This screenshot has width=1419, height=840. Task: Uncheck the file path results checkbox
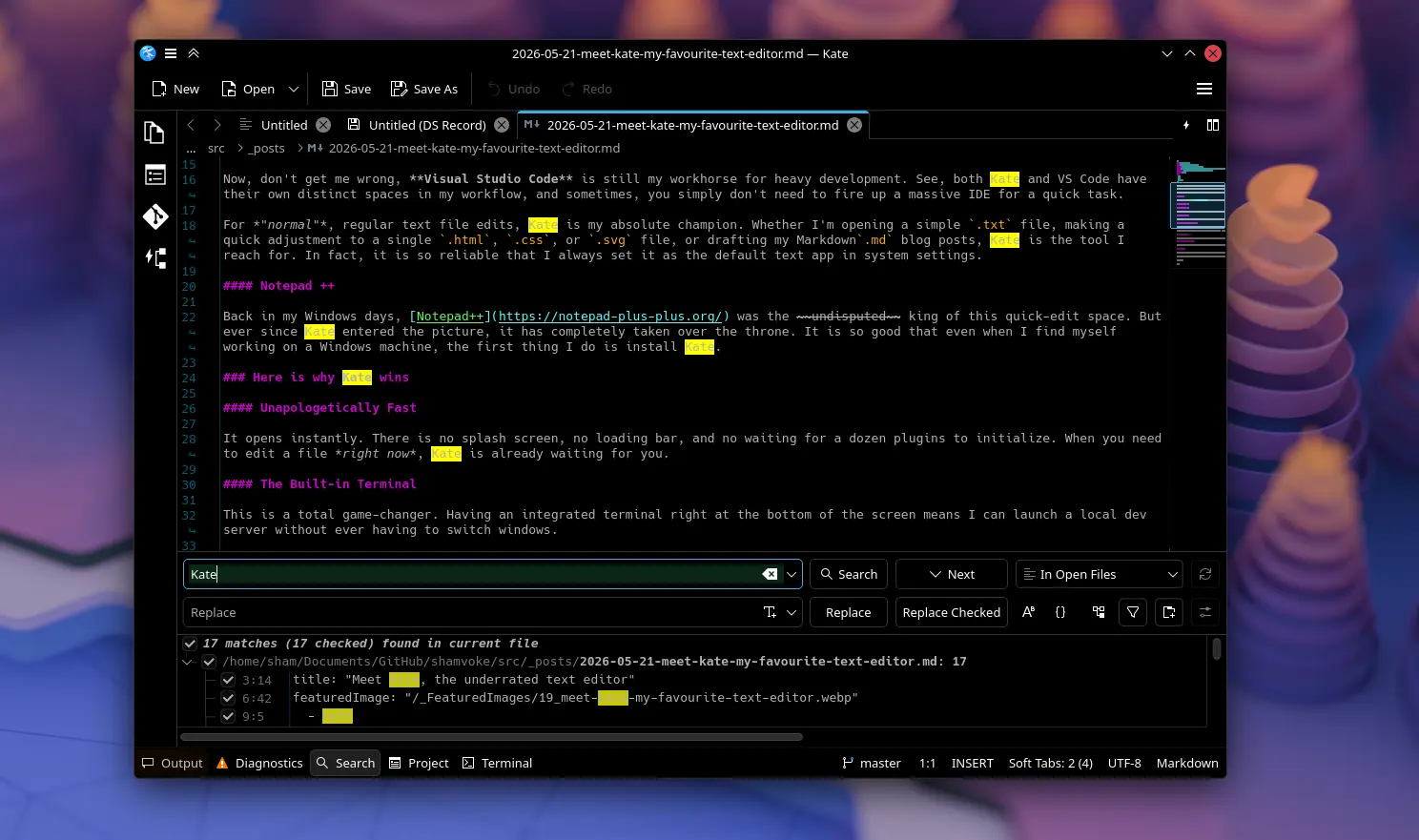(x=209, y=662)
